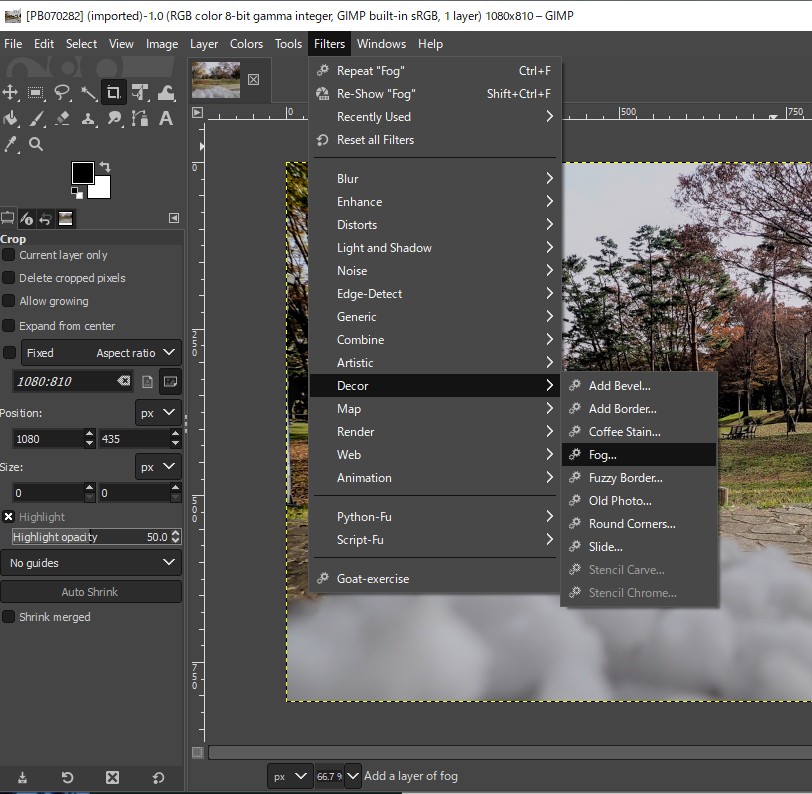Select Repeat "Fog" menu entry
Image resolution: width=812 pixels, height=794 pixels.
click(x=435, y=70)
